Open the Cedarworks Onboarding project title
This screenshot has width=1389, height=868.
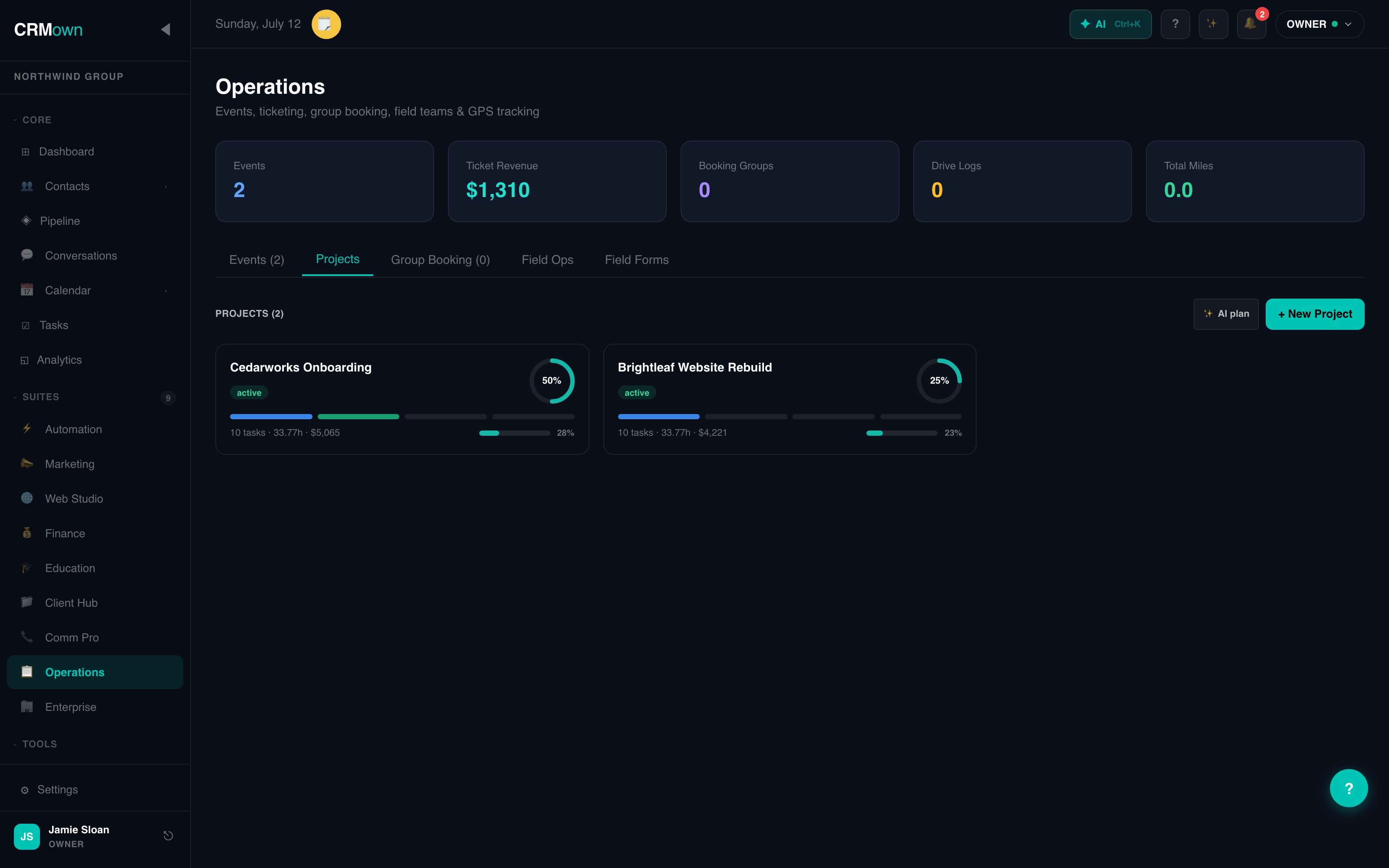click(x=301, y=367)
